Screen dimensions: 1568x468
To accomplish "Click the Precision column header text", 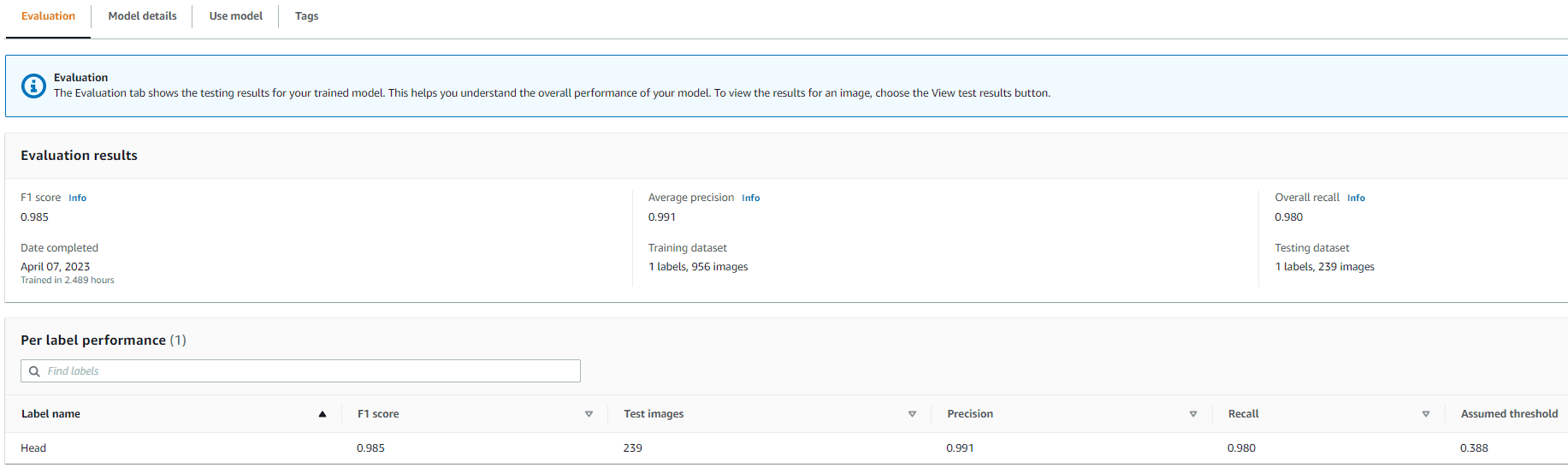I will coord(970,414).
